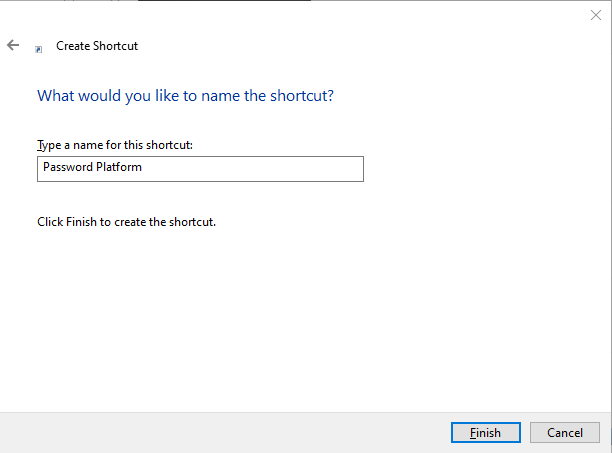This screenshot has height=453, width=612.
Task: Focus the shortcut name text box
Action: 200,168
